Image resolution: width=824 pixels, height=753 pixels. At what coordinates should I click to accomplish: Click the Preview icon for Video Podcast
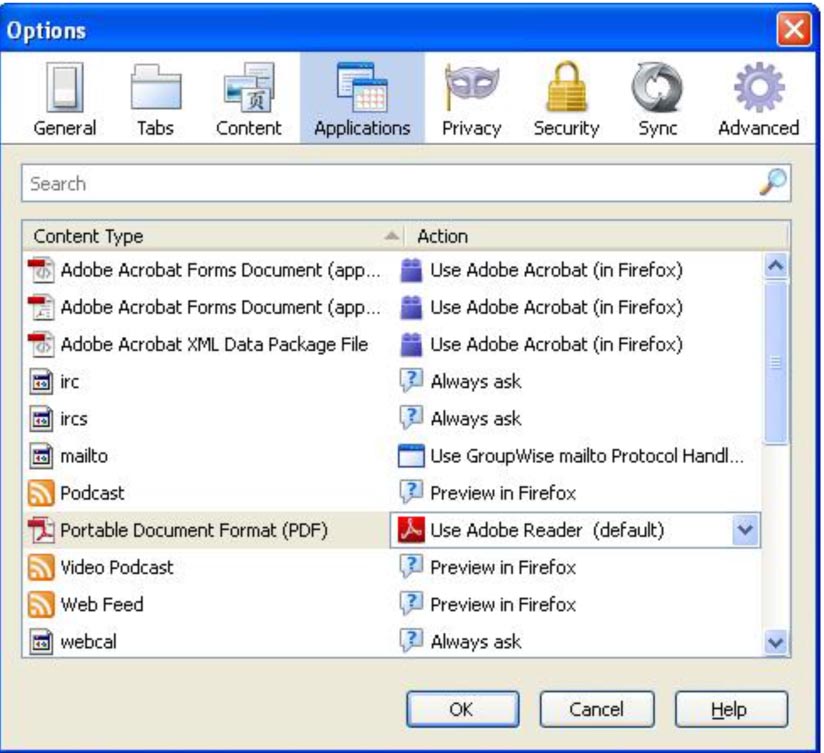point(411,568)
